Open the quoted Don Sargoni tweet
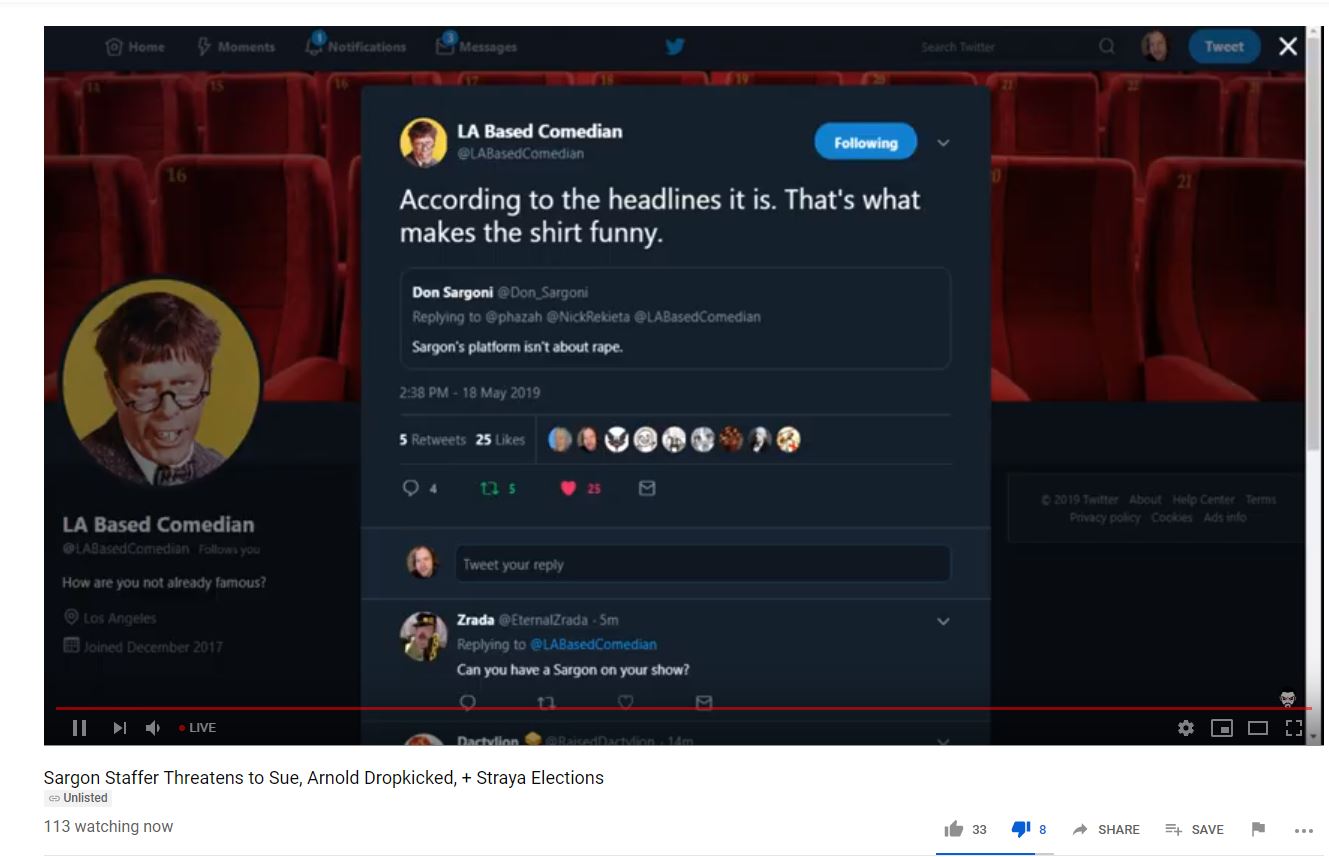1329x857 pixels. 675,318
